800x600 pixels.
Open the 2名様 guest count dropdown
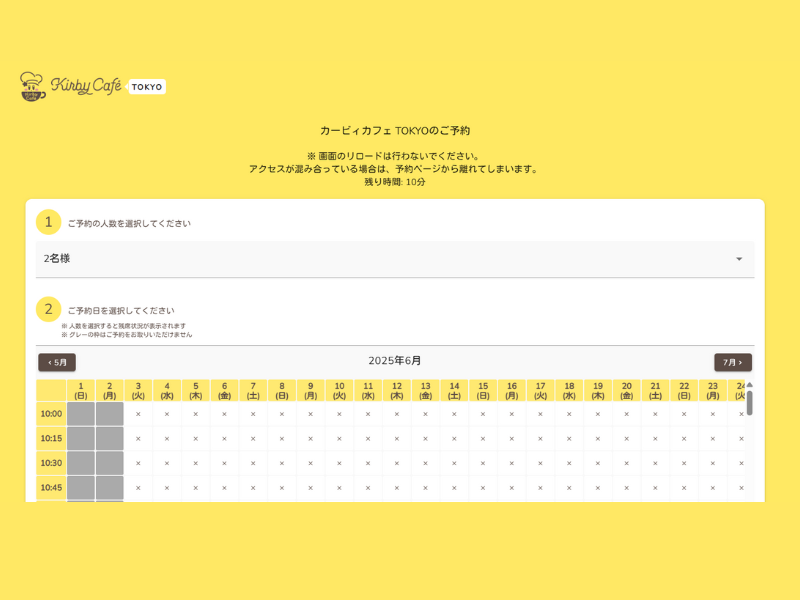pos(395,259)
